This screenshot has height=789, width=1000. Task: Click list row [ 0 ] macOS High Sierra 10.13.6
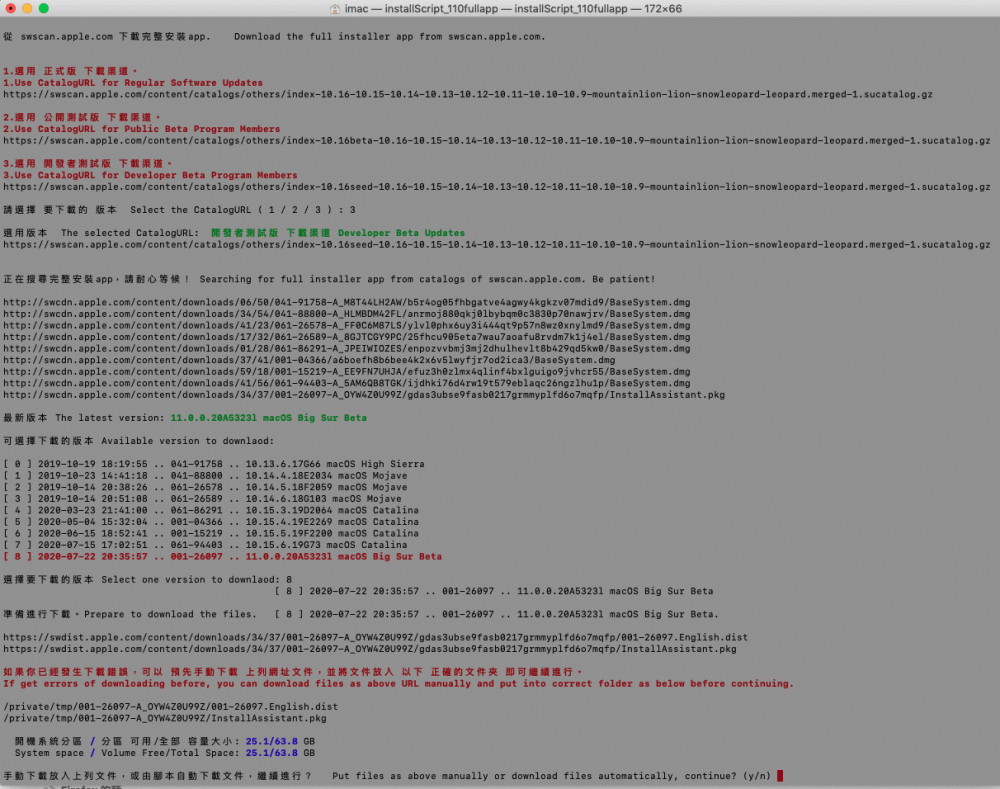(214, 464)
